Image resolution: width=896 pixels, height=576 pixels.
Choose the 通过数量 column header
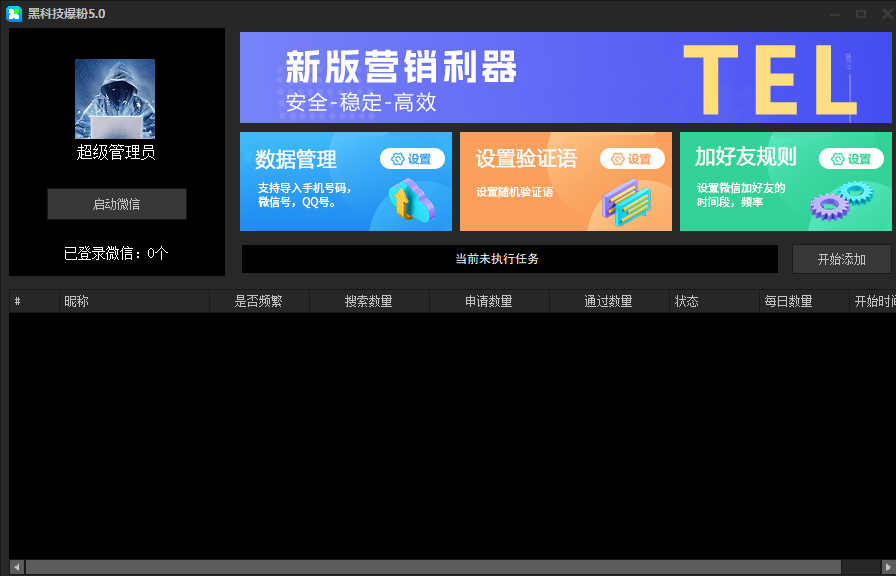(x=609, y=301)
